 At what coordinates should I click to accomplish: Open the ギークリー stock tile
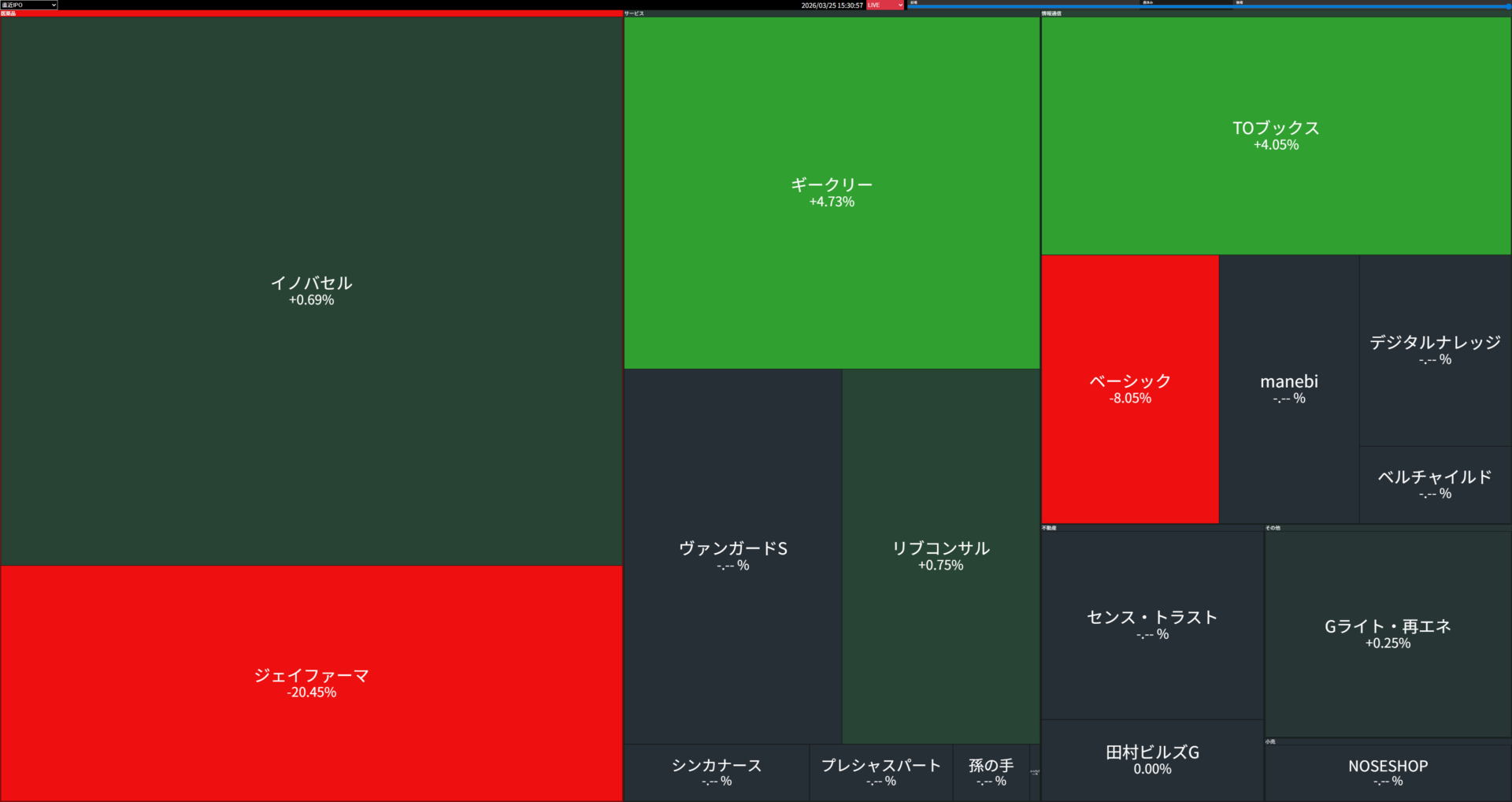click(x=832, y=192)
